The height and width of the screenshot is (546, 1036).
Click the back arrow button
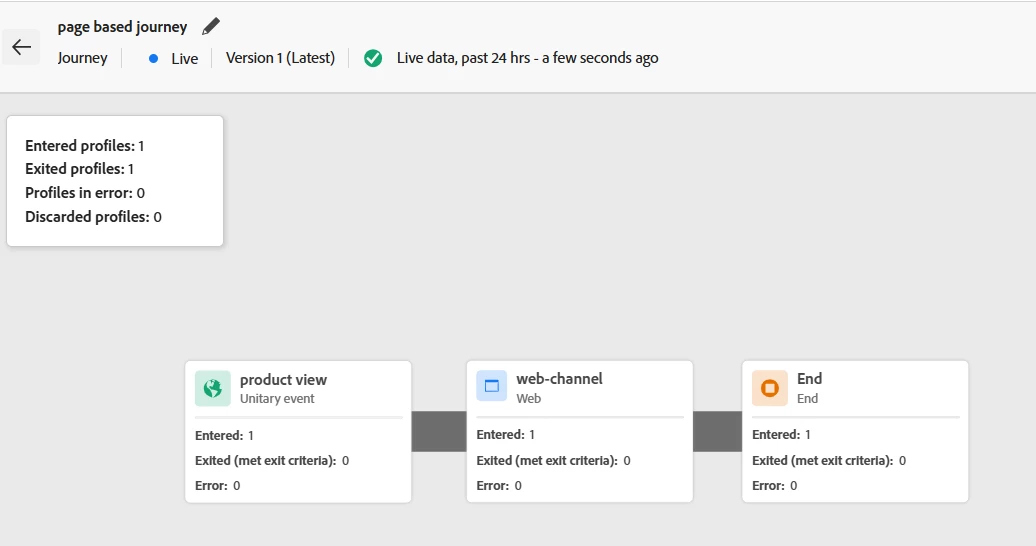point(21,47)
